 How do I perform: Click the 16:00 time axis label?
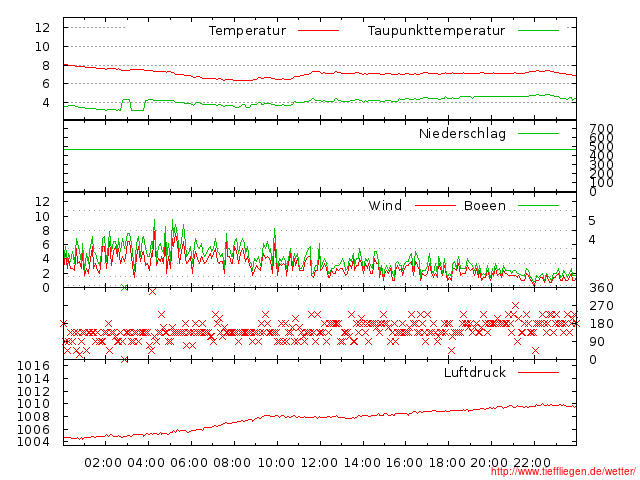pyautogui.click(x=404, y=463)
